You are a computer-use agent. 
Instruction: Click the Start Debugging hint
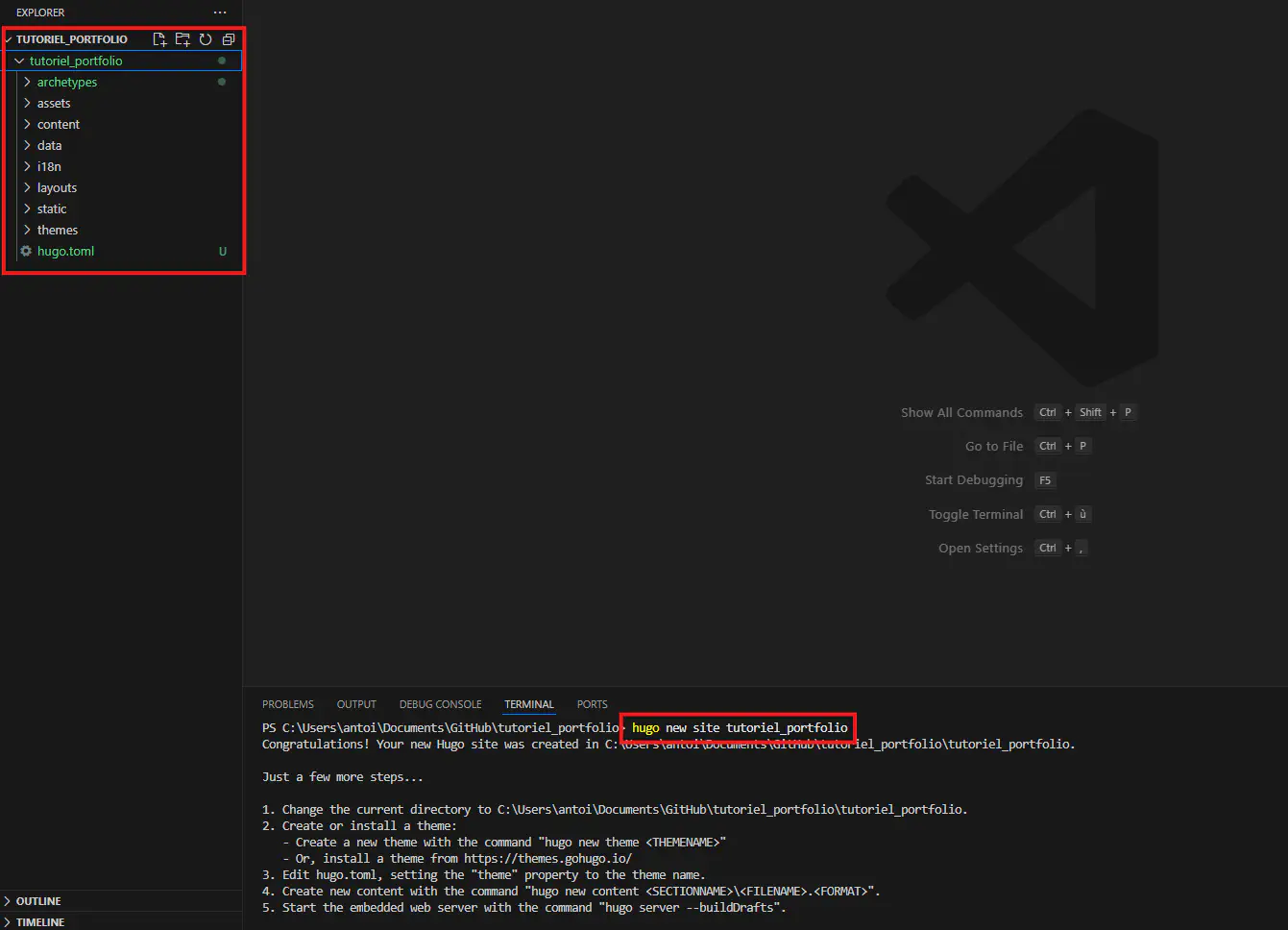[974, 479]
